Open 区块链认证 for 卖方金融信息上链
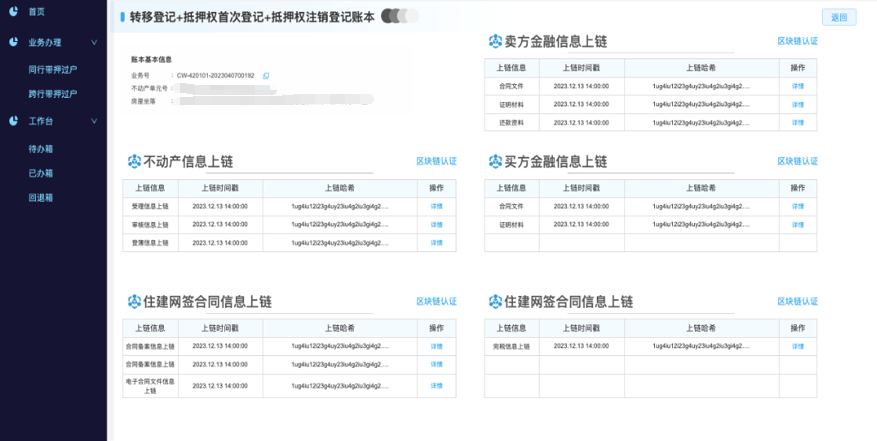 tap(797, 42)
